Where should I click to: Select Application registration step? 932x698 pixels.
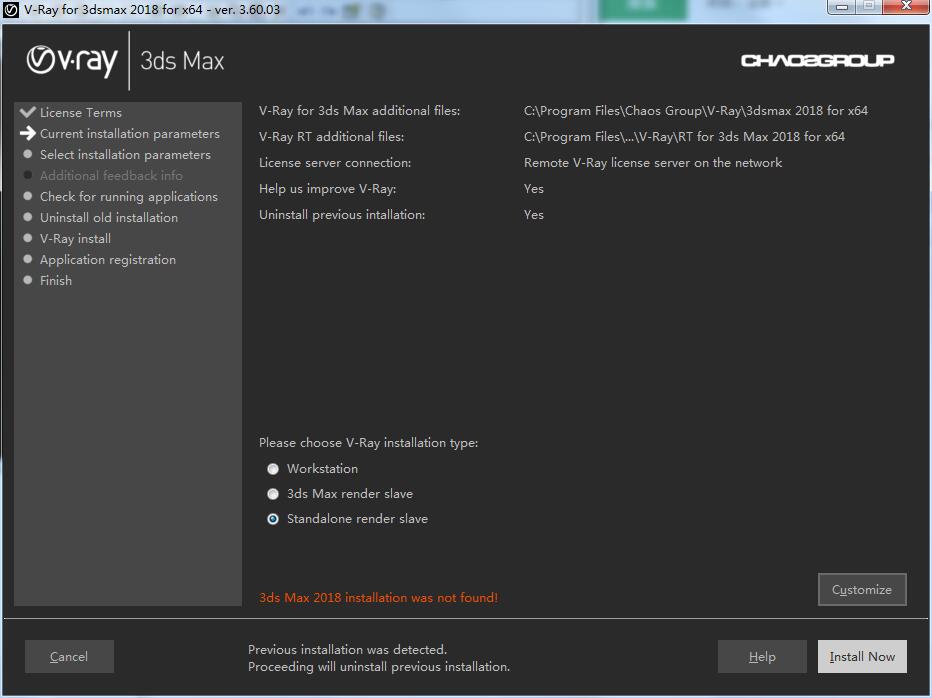click(107, 260)
